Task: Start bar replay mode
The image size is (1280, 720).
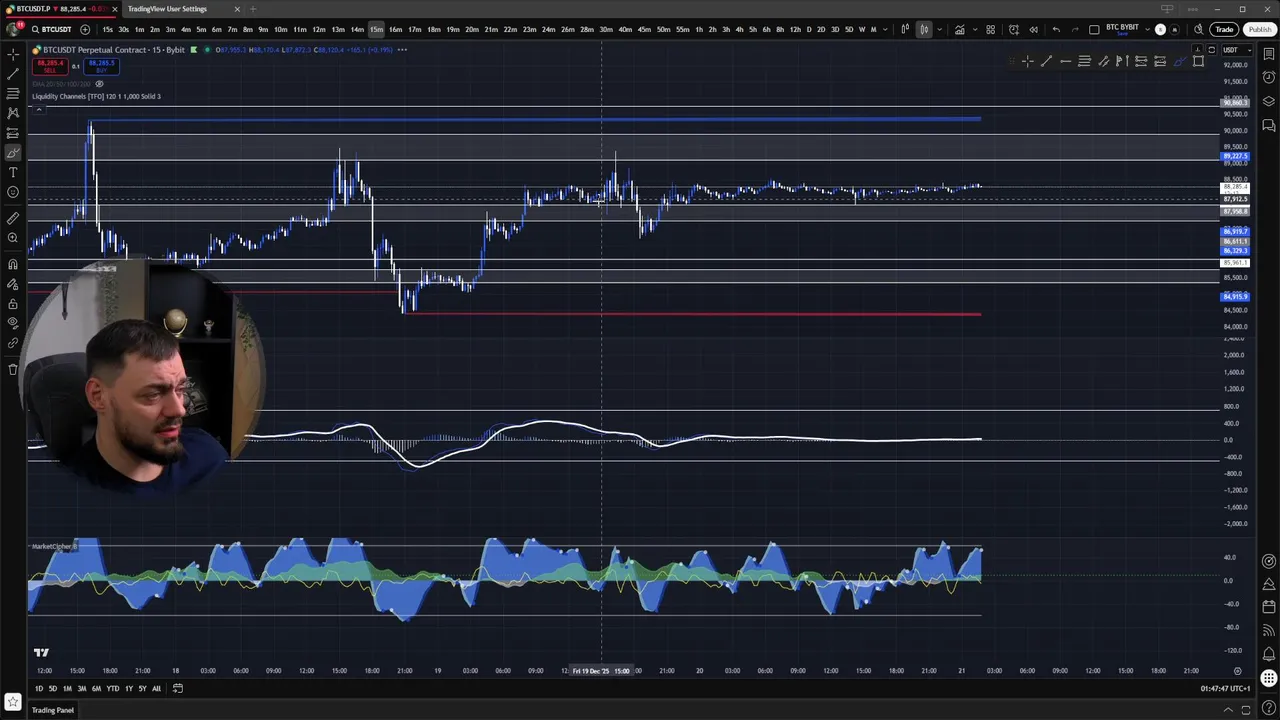Action: tap(1033, 29)
